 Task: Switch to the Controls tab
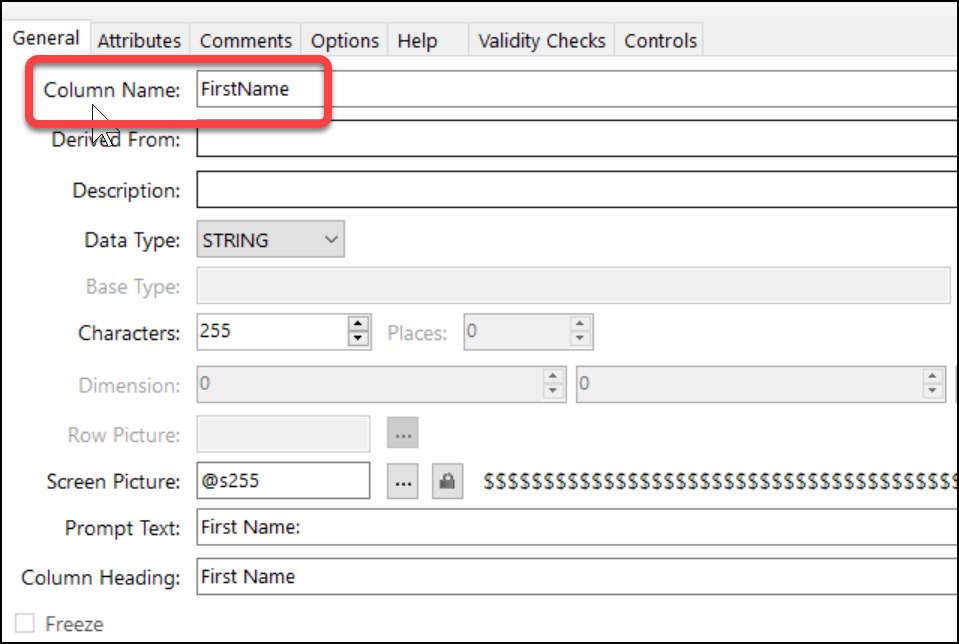[x=660, y=41]
